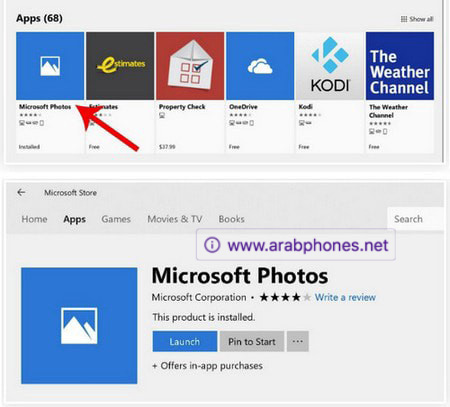The height and width of the screenshot is (407, 450).
Task: Click the OneDrive name label
Action: 243,107
